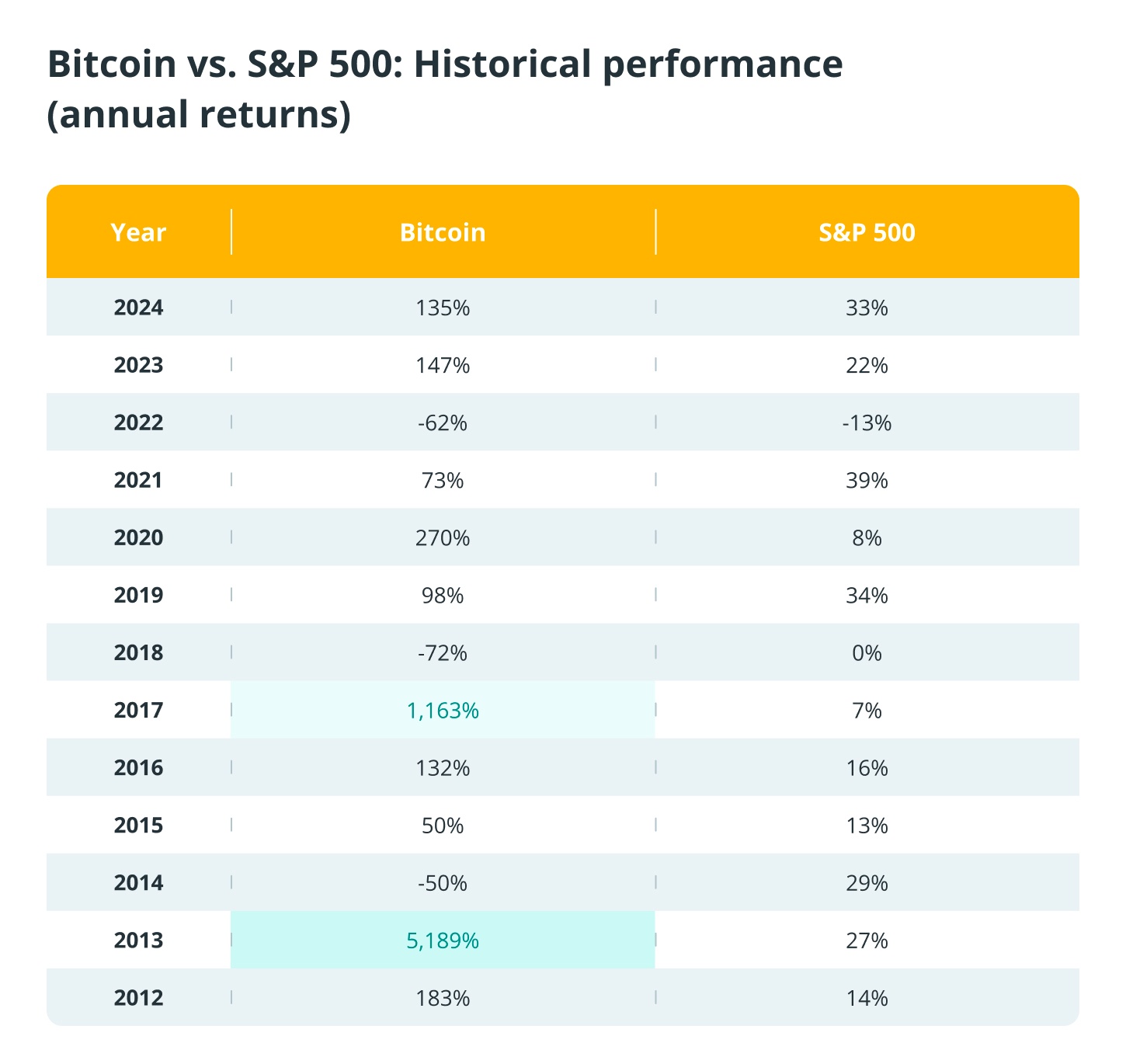Click the 2024 year row label
This screenshot has height=1064, width=1126.
[x=138, y=308]
